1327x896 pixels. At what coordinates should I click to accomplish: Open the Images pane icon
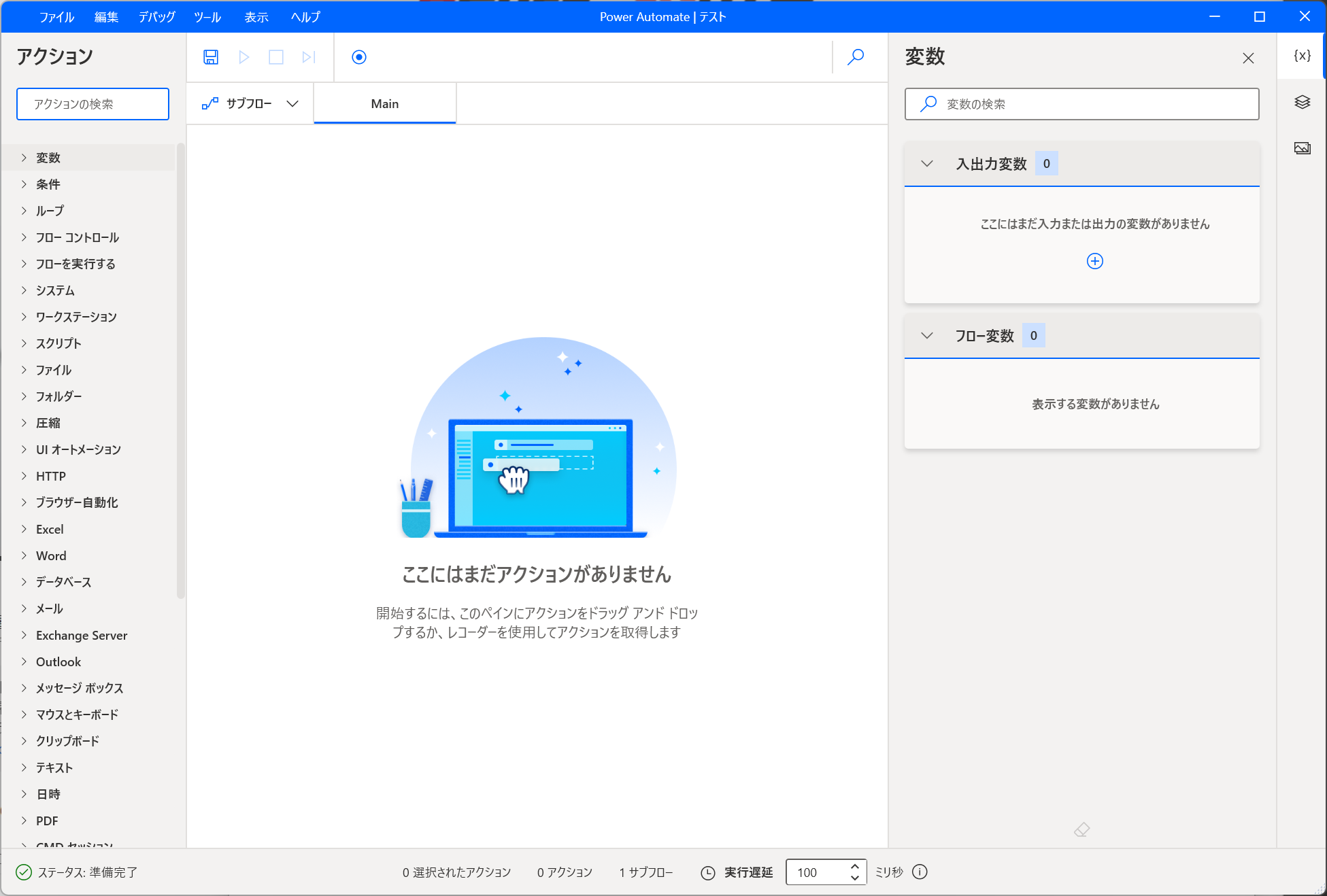pyautogui.click(x=1302, y=148)
